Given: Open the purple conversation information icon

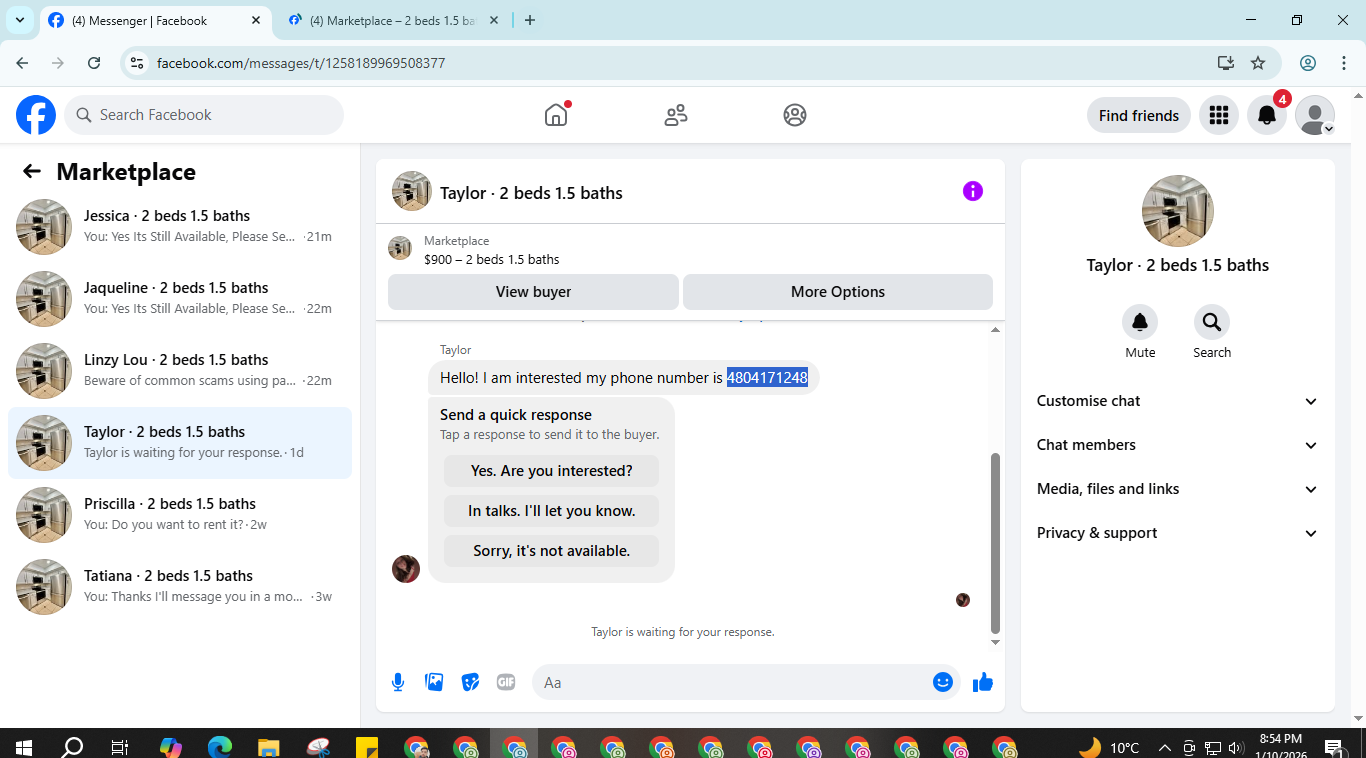Looking at the screenshot, I should [973, 191].
